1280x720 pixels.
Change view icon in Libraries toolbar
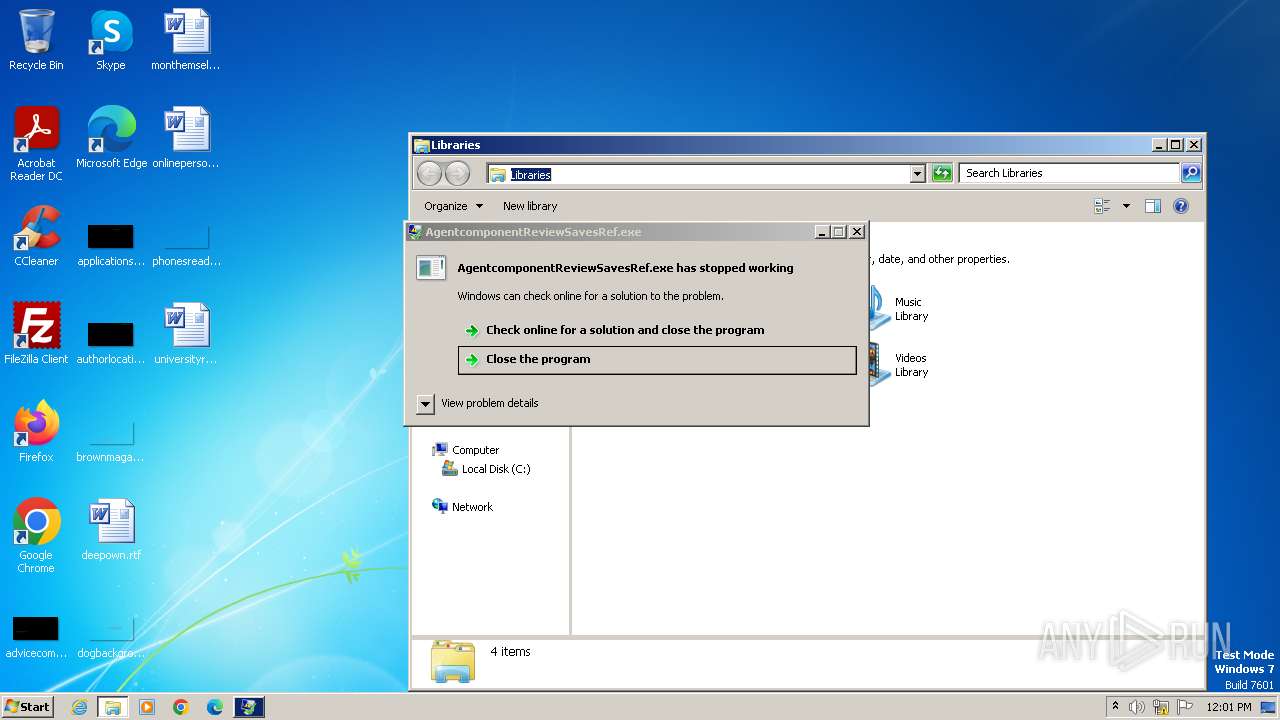pos(1103,206)
